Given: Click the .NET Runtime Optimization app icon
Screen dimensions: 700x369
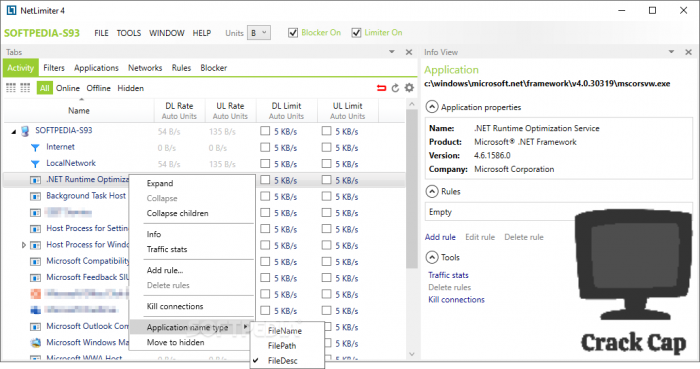Looking at the screenshot, I should [35, 180].
